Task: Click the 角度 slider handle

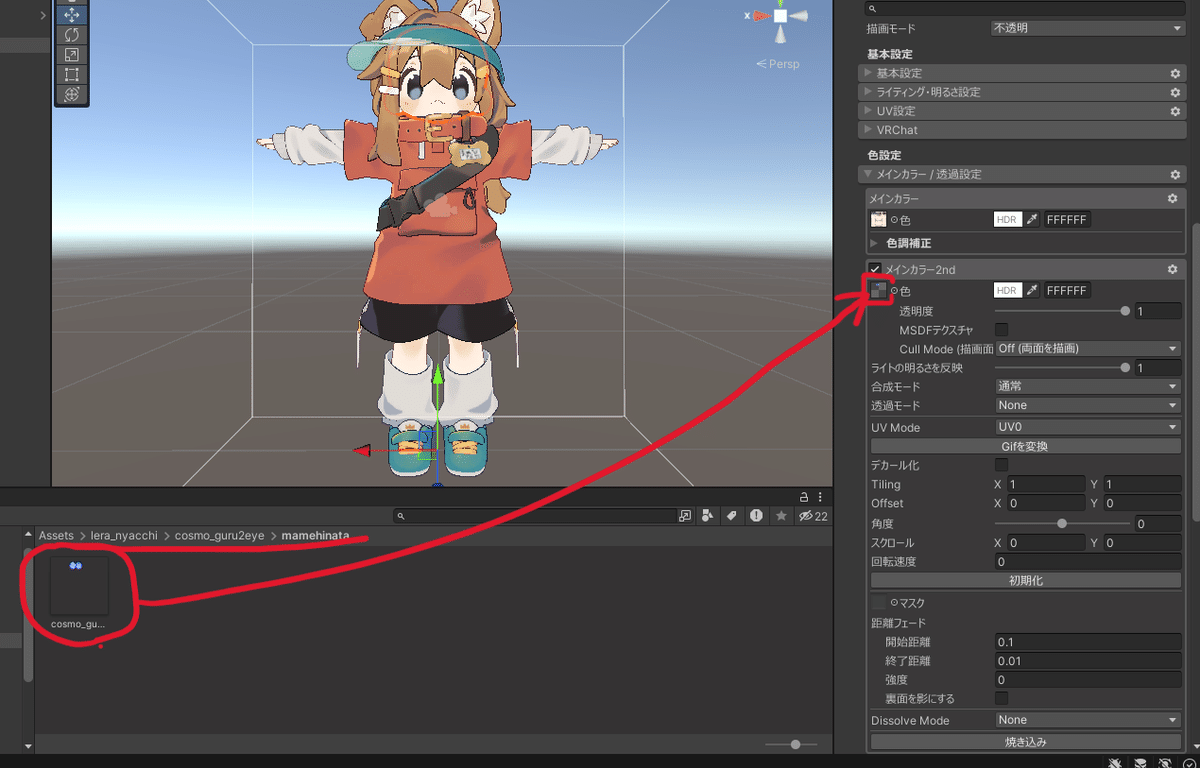Action: click(x=1062, y=523)
